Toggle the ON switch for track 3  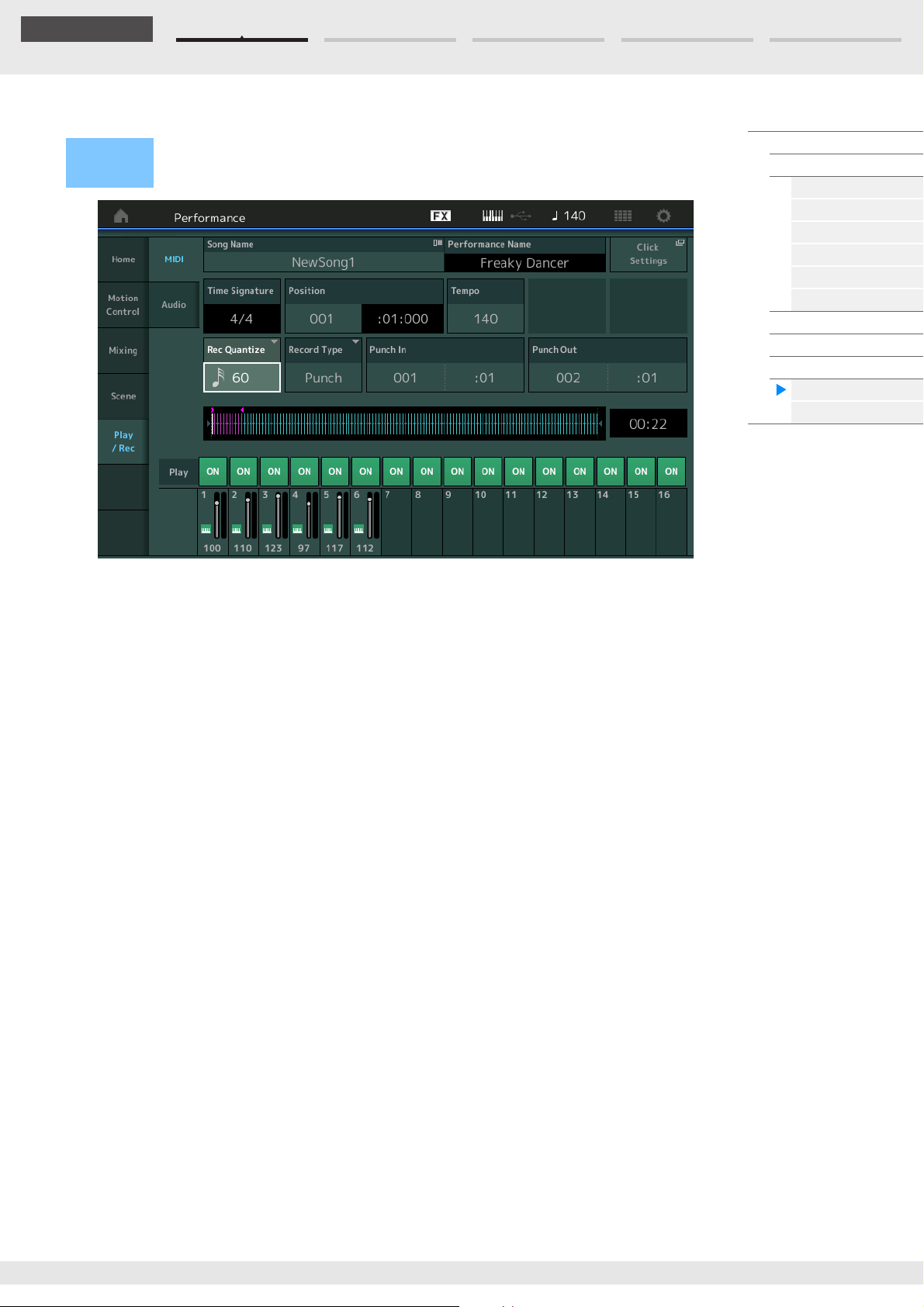tap(274, 472)
